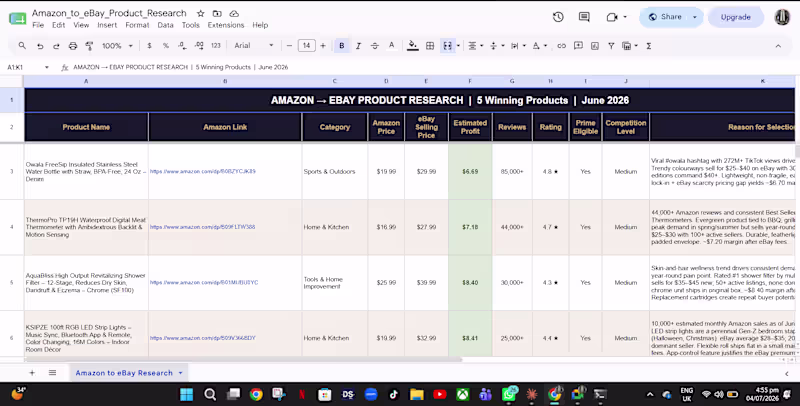Open the Format menu
The height and width of the screenshot is (406, 800).
pyautogui.click(x=137, y=25)
